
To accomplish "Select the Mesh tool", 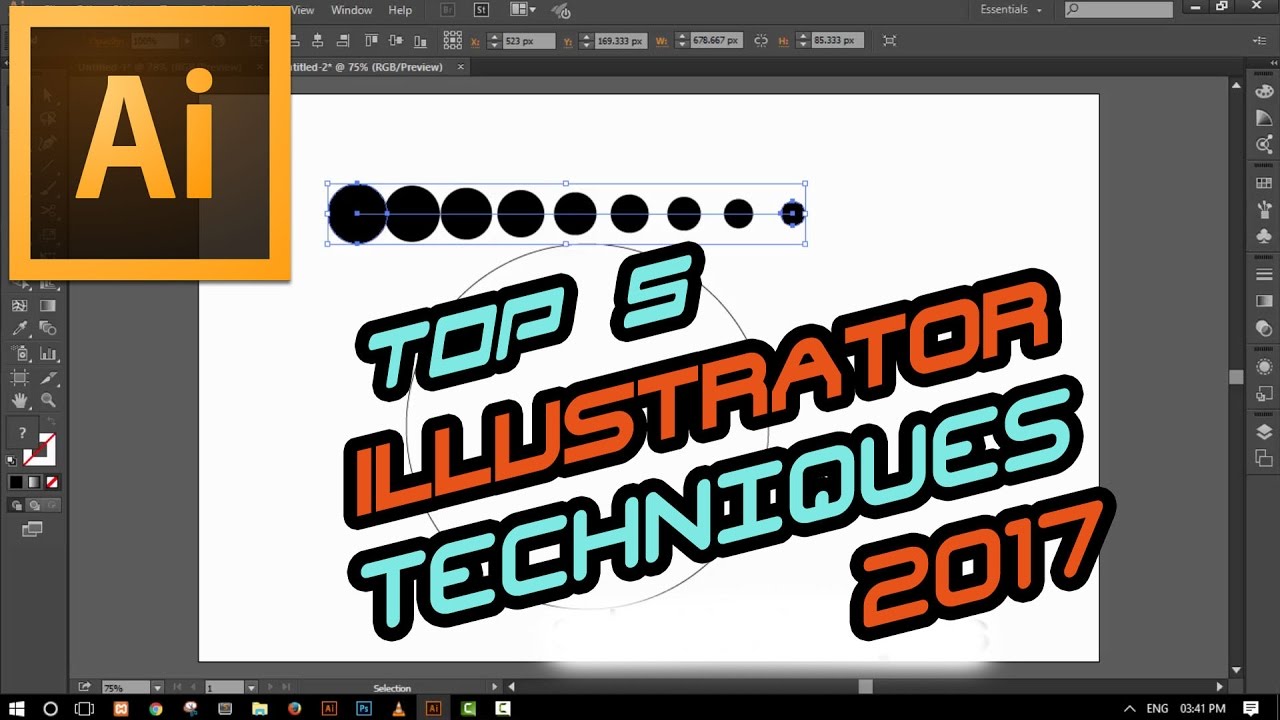I will (20, 305).
